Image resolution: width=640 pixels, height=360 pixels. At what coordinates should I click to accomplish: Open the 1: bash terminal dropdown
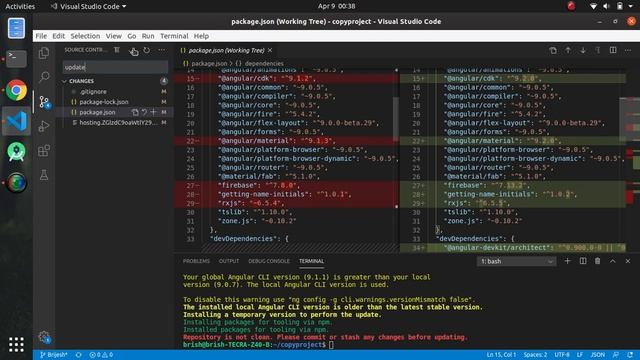(x=516, y=261)
